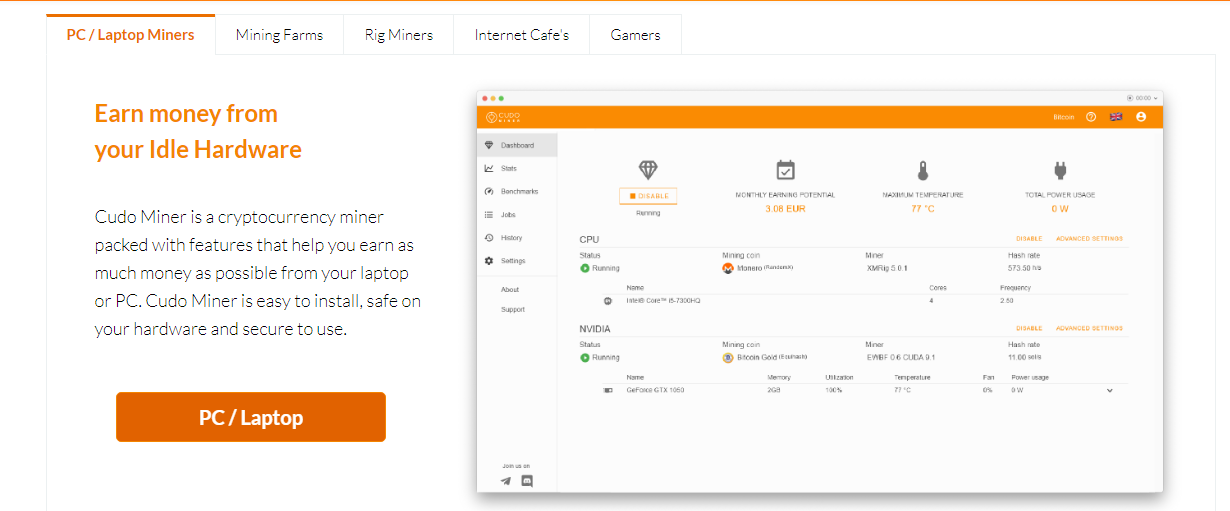Click EWBF 0.6 CUDA 9.1 miner text
The width and height of the screenshot is (1230, 511).
pos(901,357)
